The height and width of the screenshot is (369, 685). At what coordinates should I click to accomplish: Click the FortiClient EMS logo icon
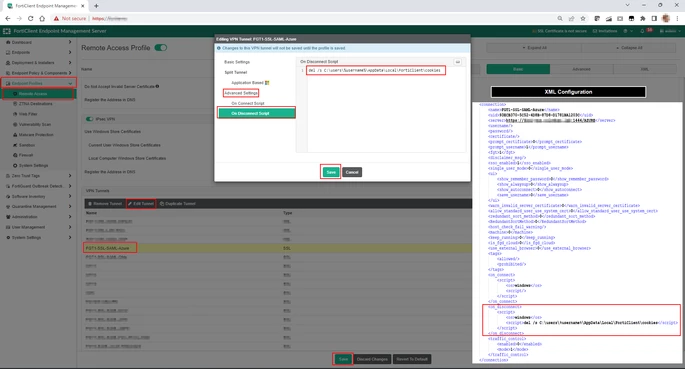[x=7, y=31]
